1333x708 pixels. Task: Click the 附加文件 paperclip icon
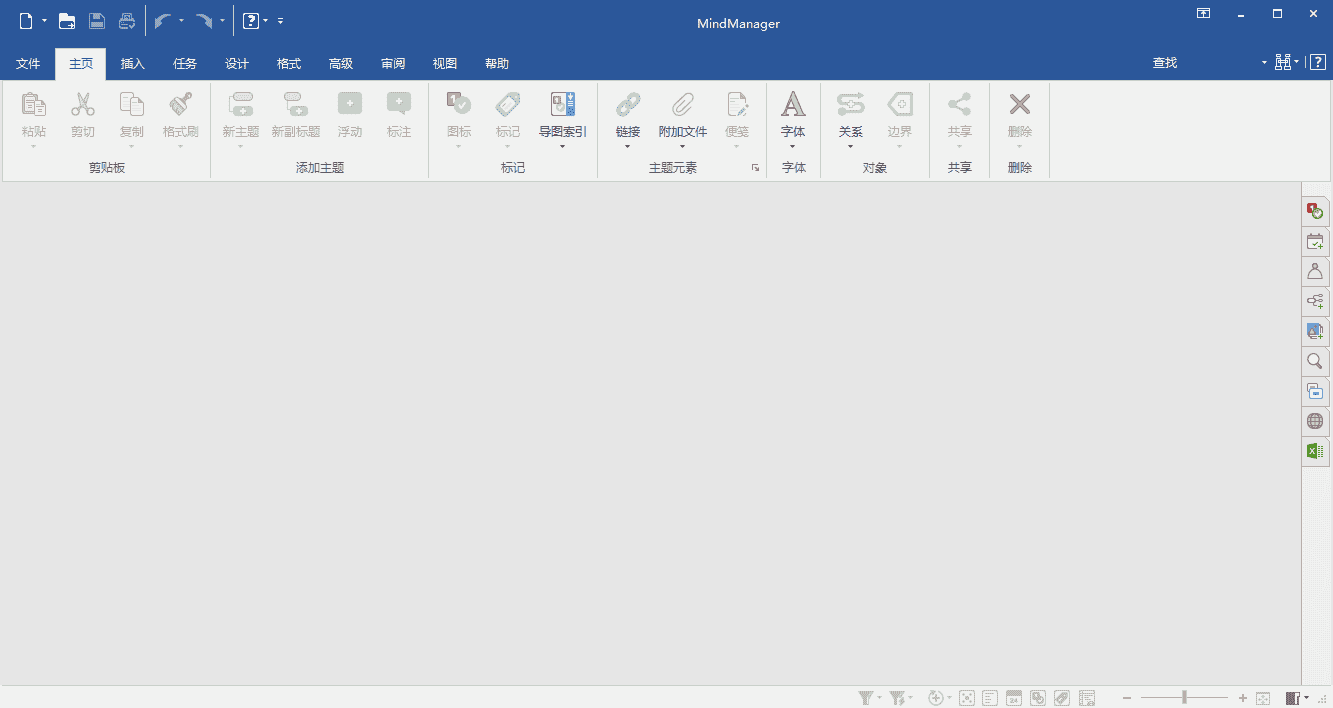point(682,105)
